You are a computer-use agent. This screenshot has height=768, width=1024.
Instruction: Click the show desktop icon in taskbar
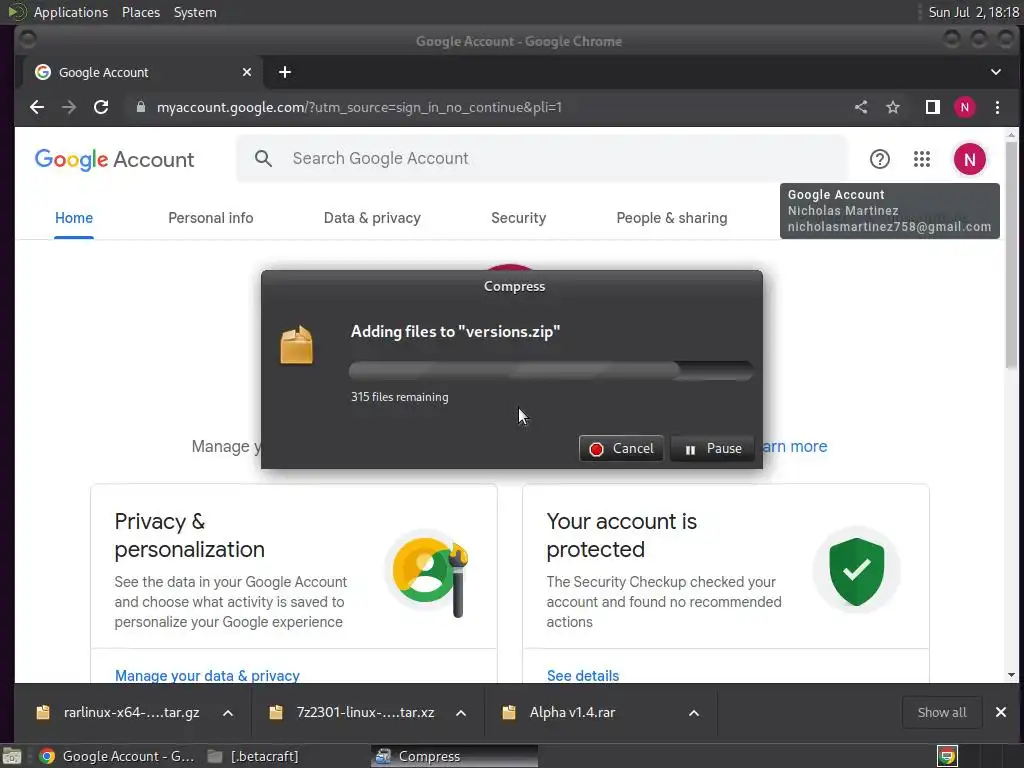[12, 756]
